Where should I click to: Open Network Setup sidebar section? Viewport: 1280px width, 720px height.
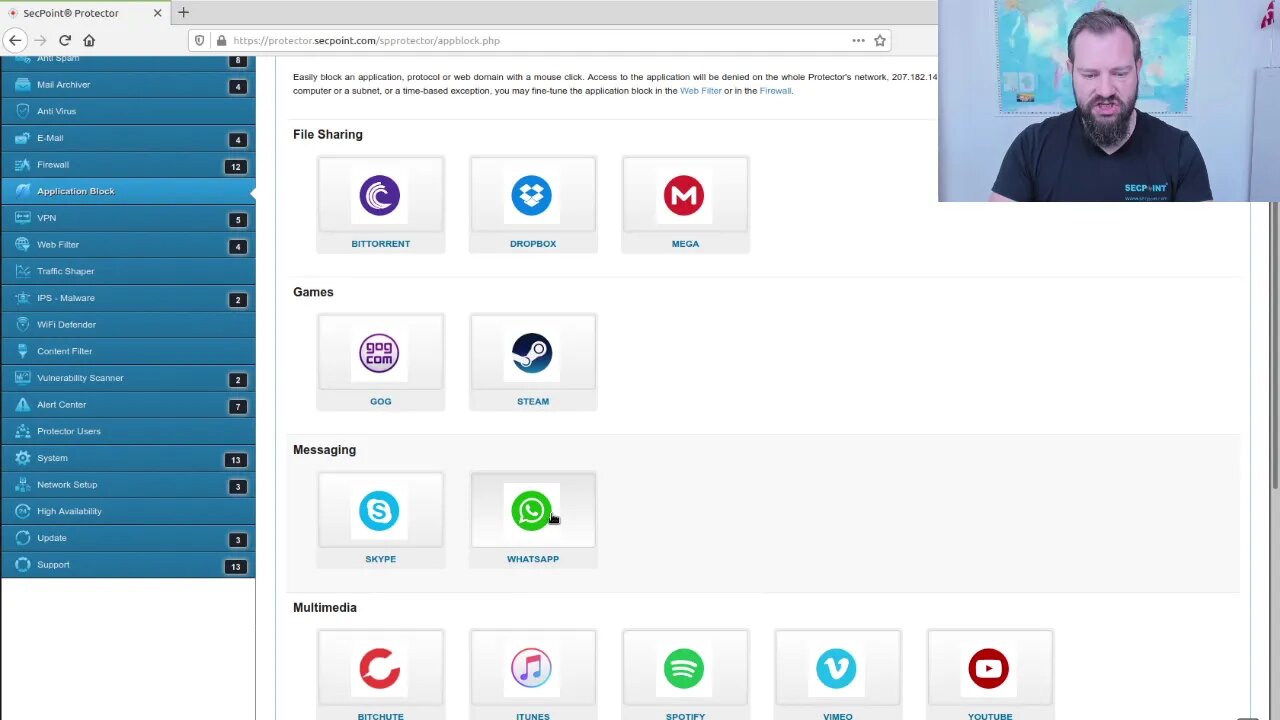127,485
